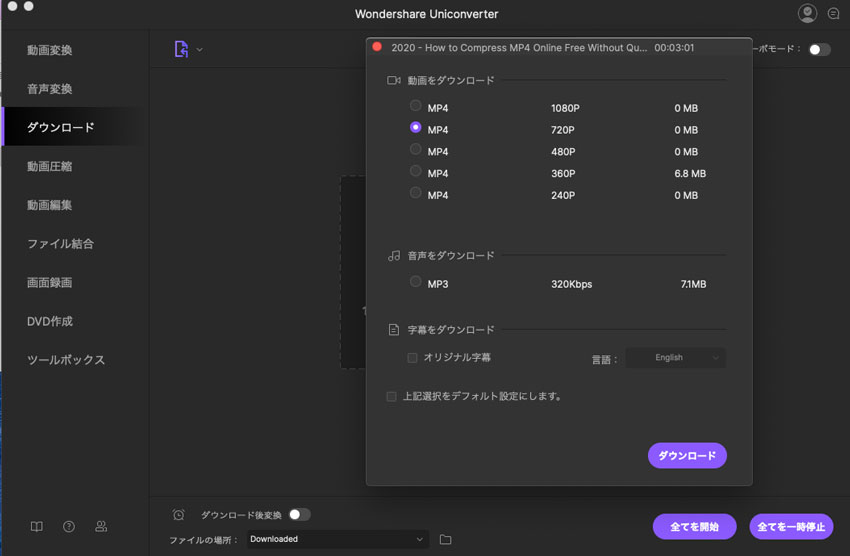Select MP4 720P radio option
Image resolution: width=850 pixels, height=556 pixels.
[x=416, y=127]
